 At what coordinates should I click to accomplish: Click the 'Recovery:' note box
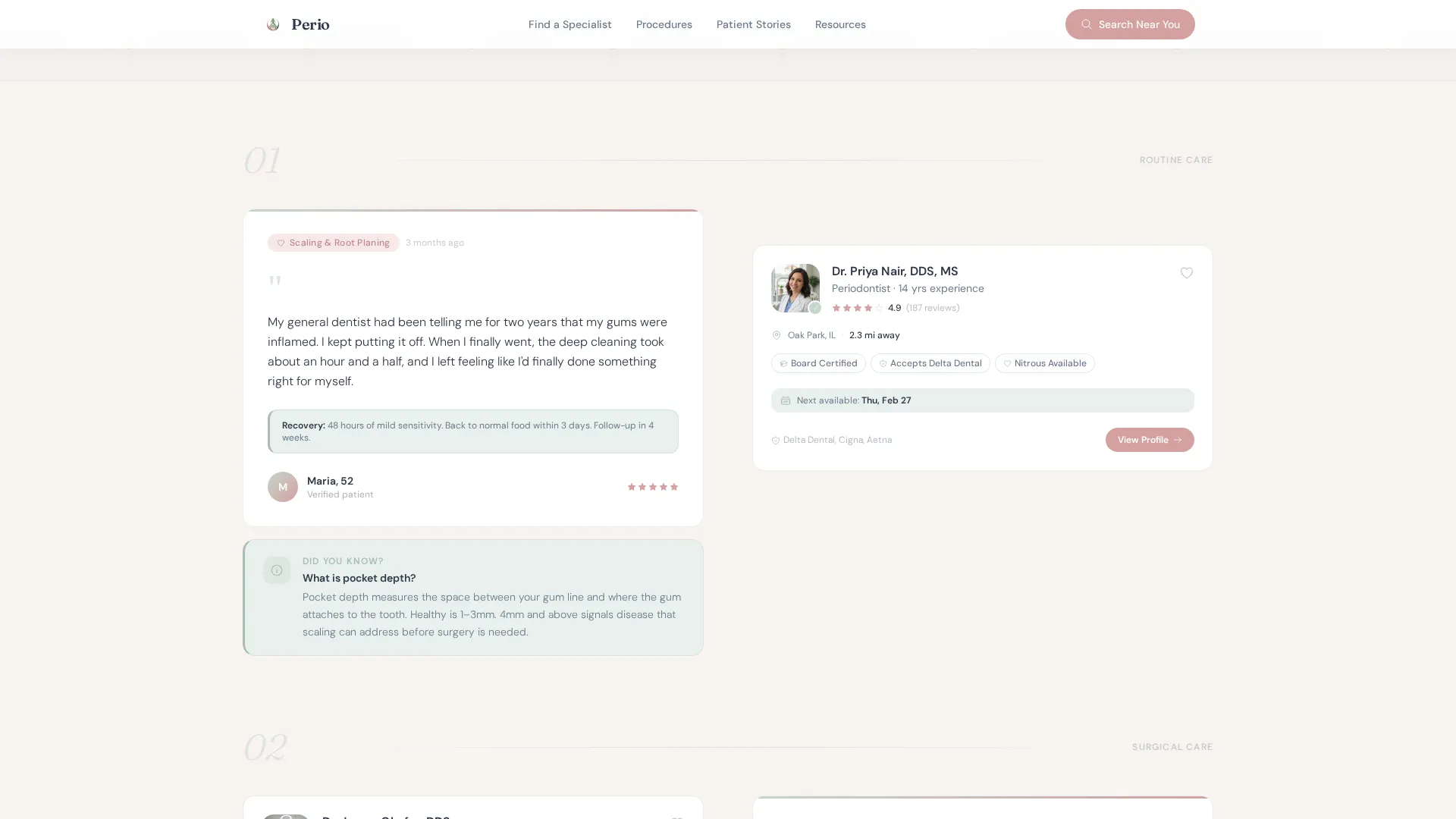472,431
